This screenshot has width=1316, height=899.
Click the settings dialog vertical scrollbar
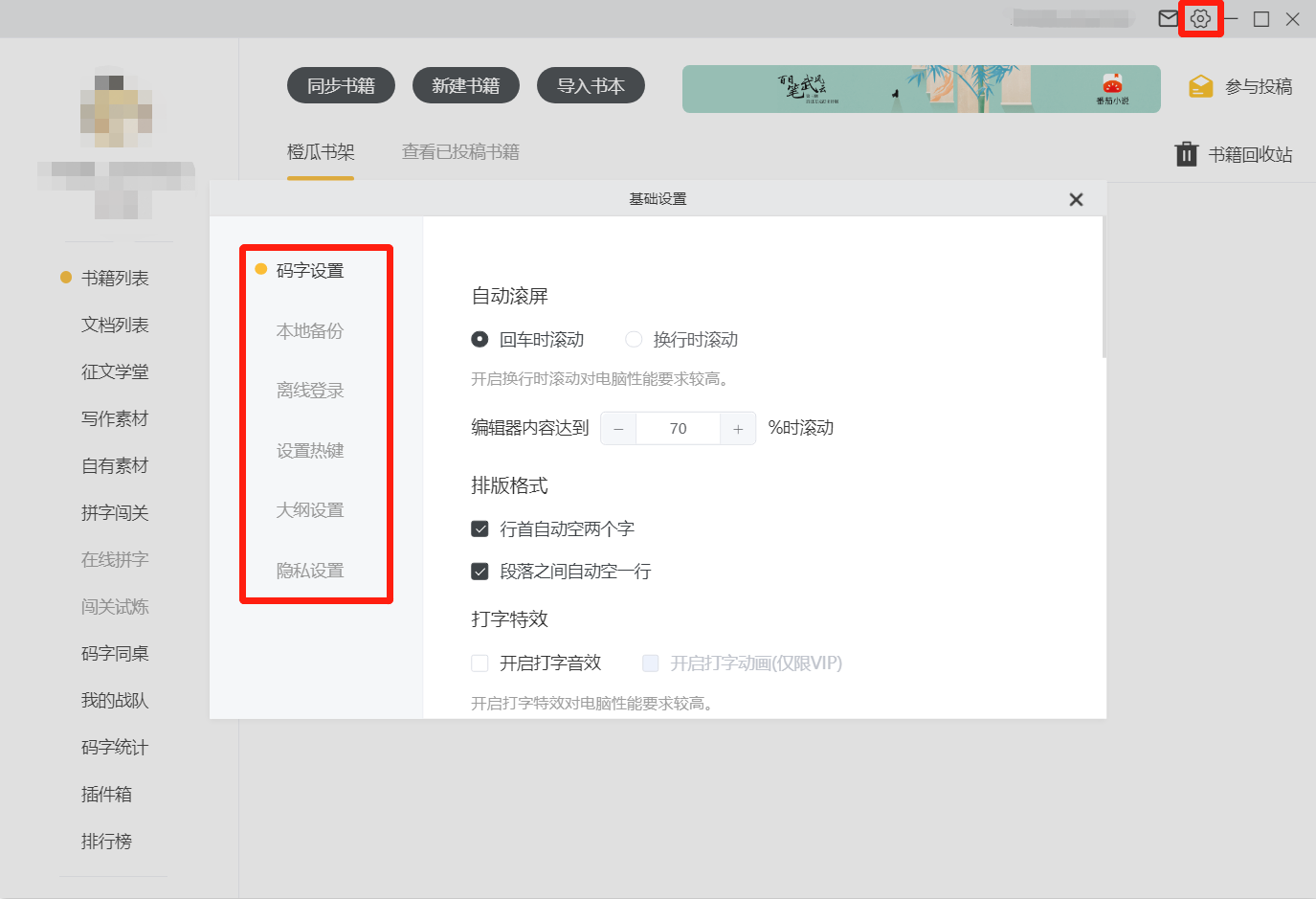[1104, 287]
